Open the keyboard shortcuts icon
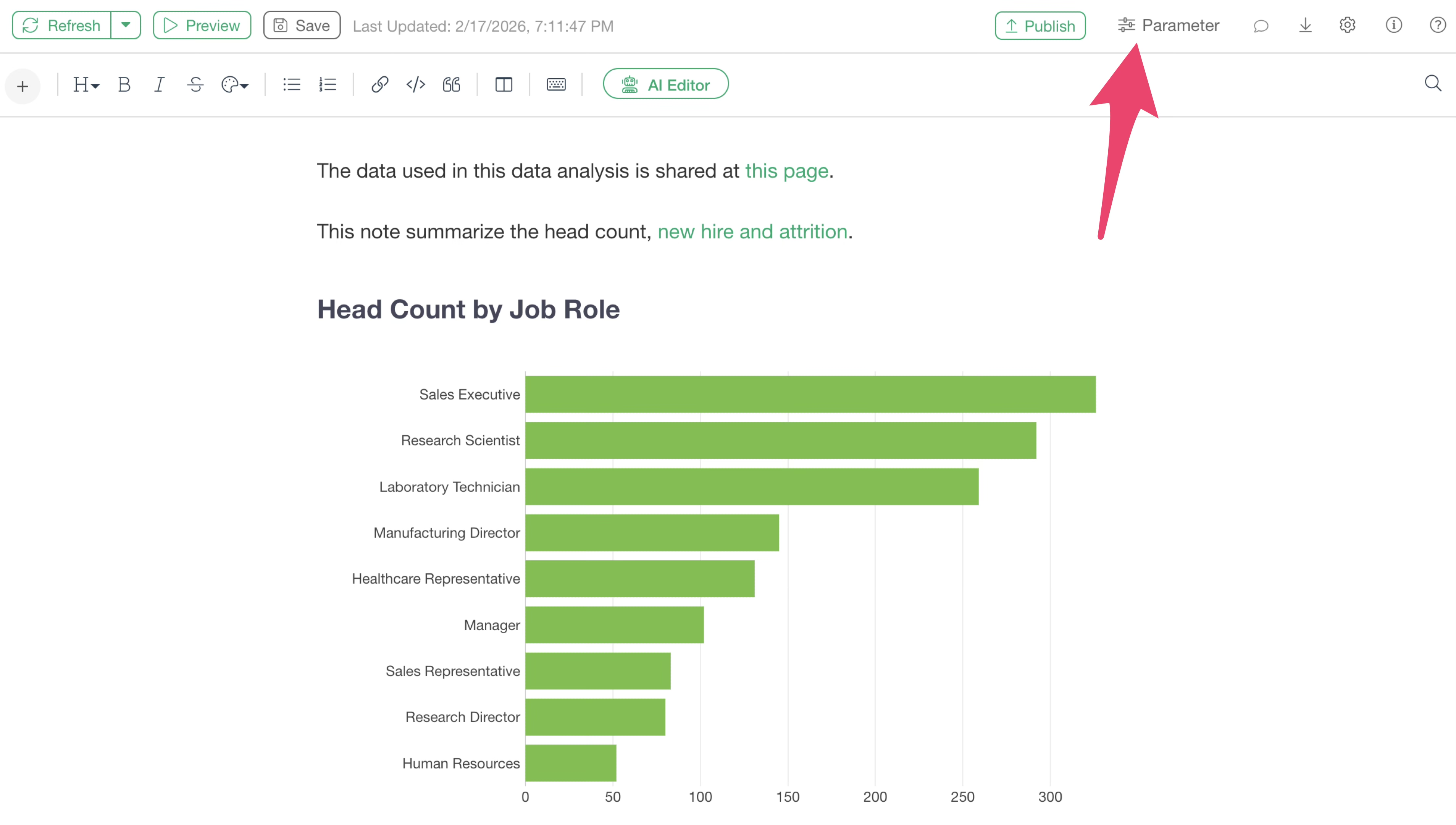This screenshot has height=825, width=1456. (556, 85)
